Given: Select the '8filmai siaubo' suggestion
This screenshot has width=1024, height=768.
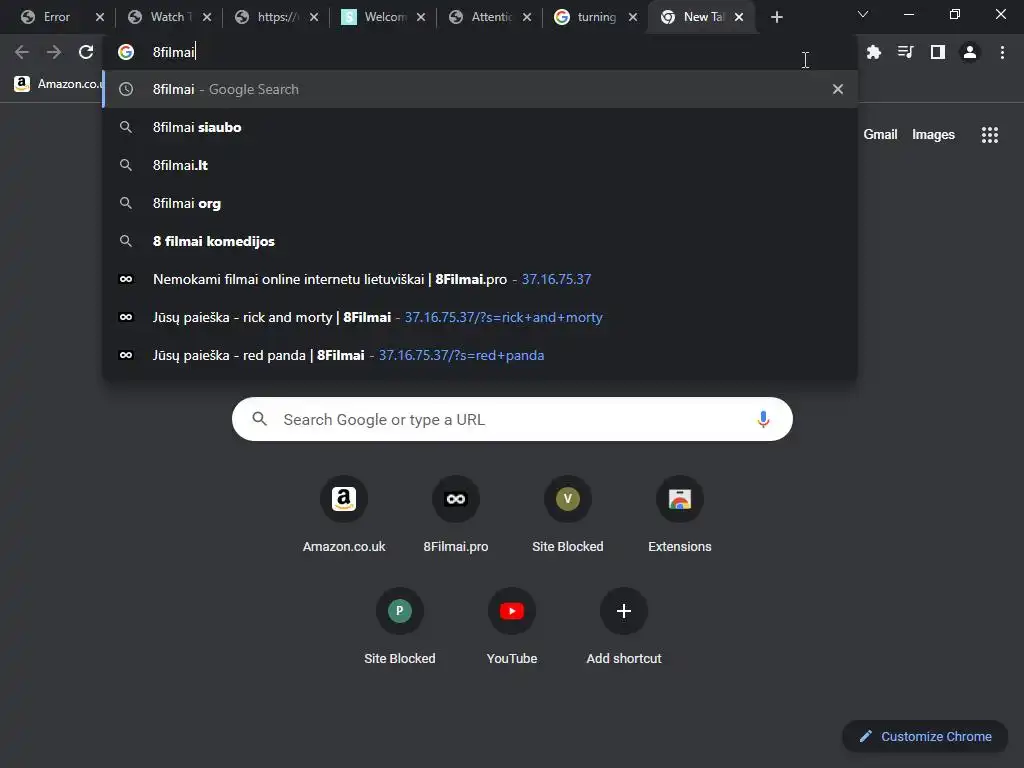Looking at the screenshot, I should (480, 127).
